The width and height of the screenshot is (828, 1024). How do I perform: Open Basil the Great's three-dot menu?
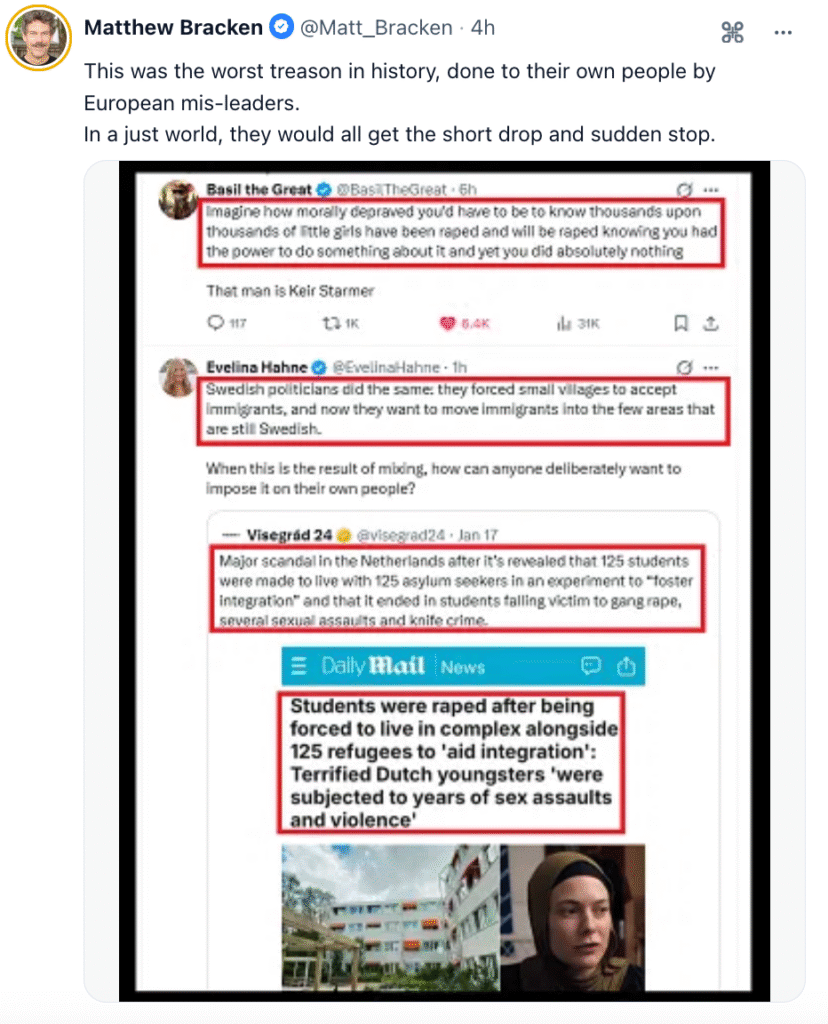710,190
